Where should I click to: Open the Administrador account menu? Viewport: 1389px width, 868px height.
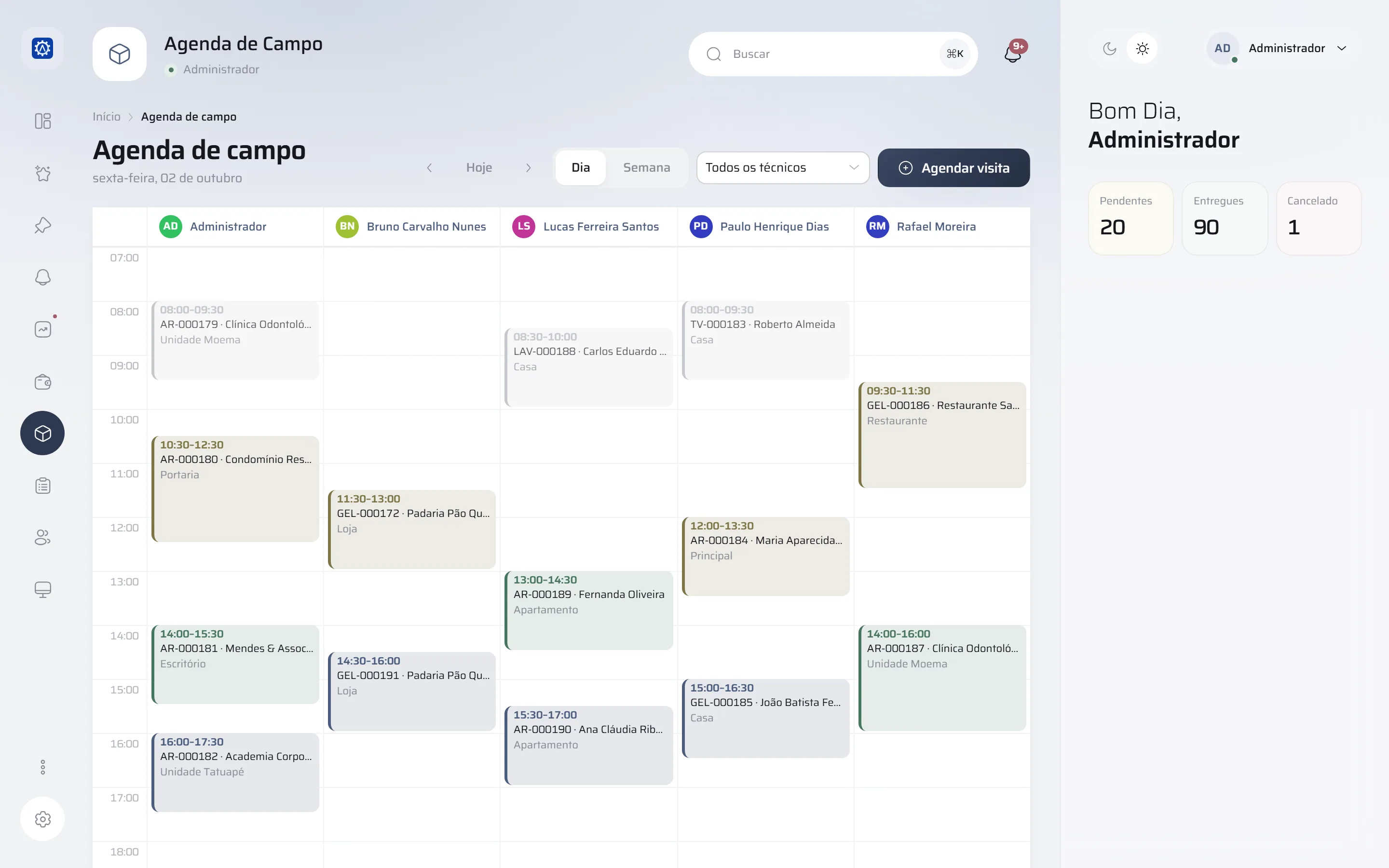click(x=1283, y=48)
